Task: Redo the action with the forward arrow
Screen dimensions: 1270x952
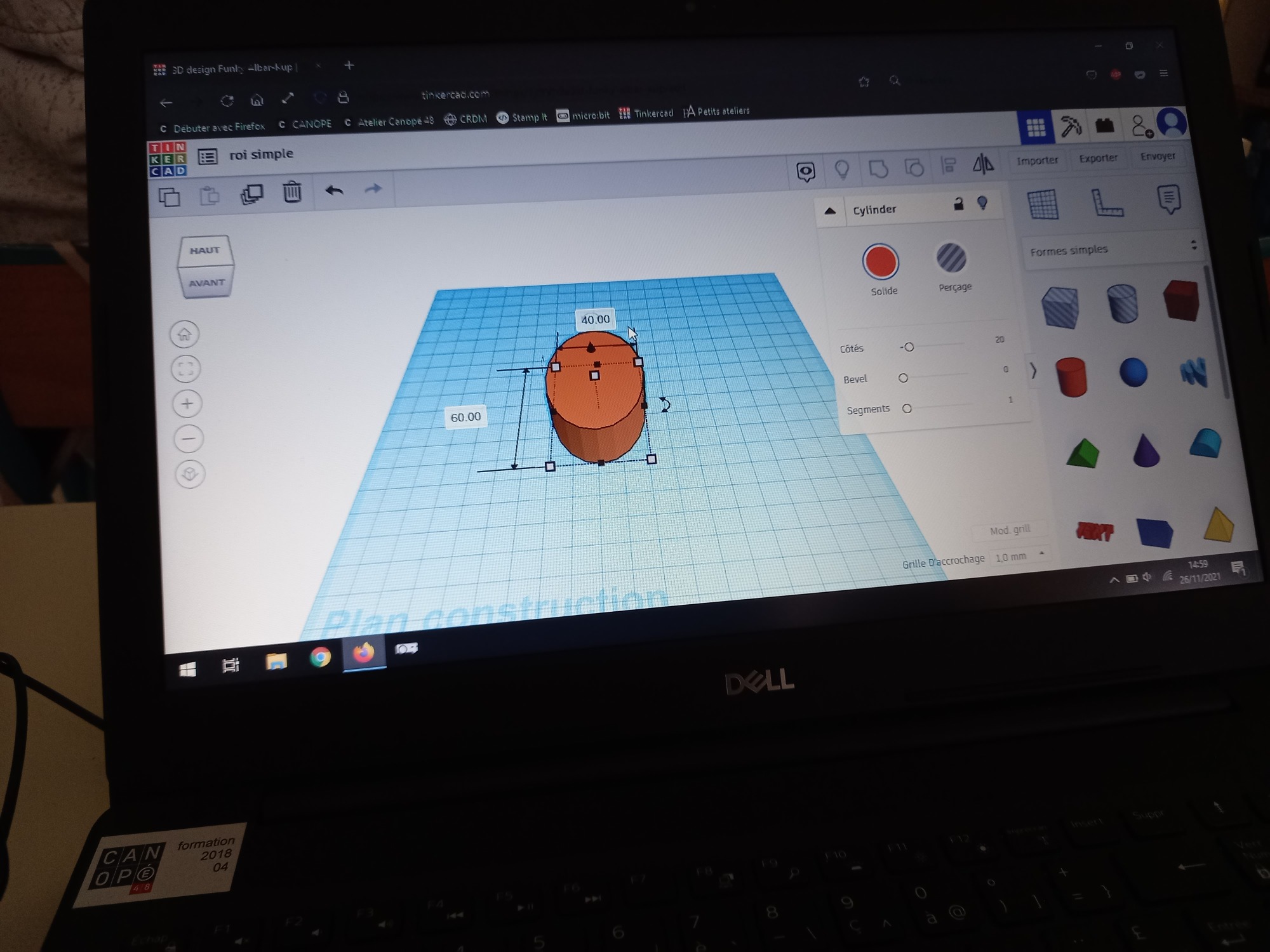Action: (373, 188)
